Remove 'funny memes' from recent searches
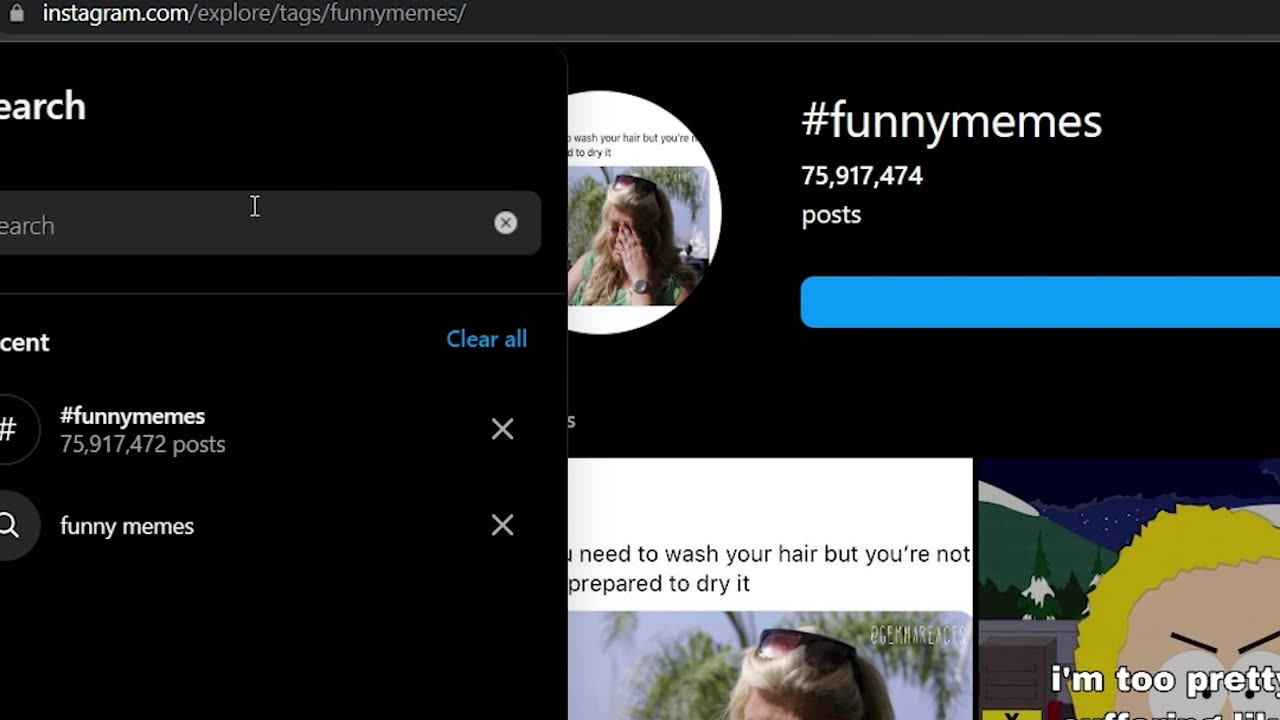The width and height of the screenshot is (1280, 720). [502, 525]
